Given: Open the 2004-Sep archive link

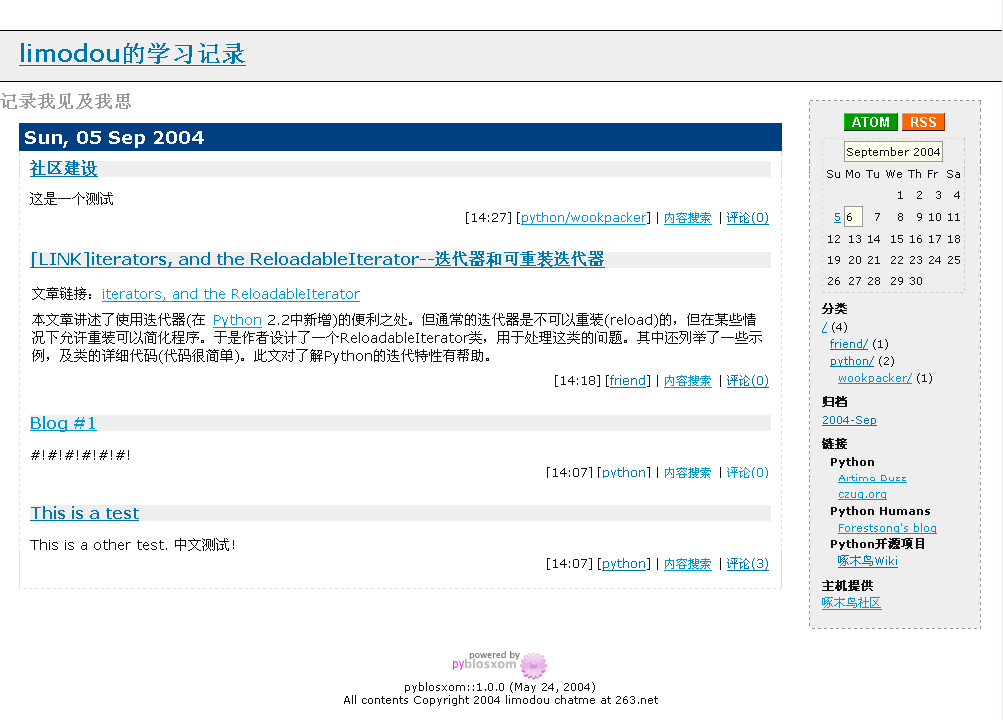Looking at the screenshot, I should click(x=849, y=420).
